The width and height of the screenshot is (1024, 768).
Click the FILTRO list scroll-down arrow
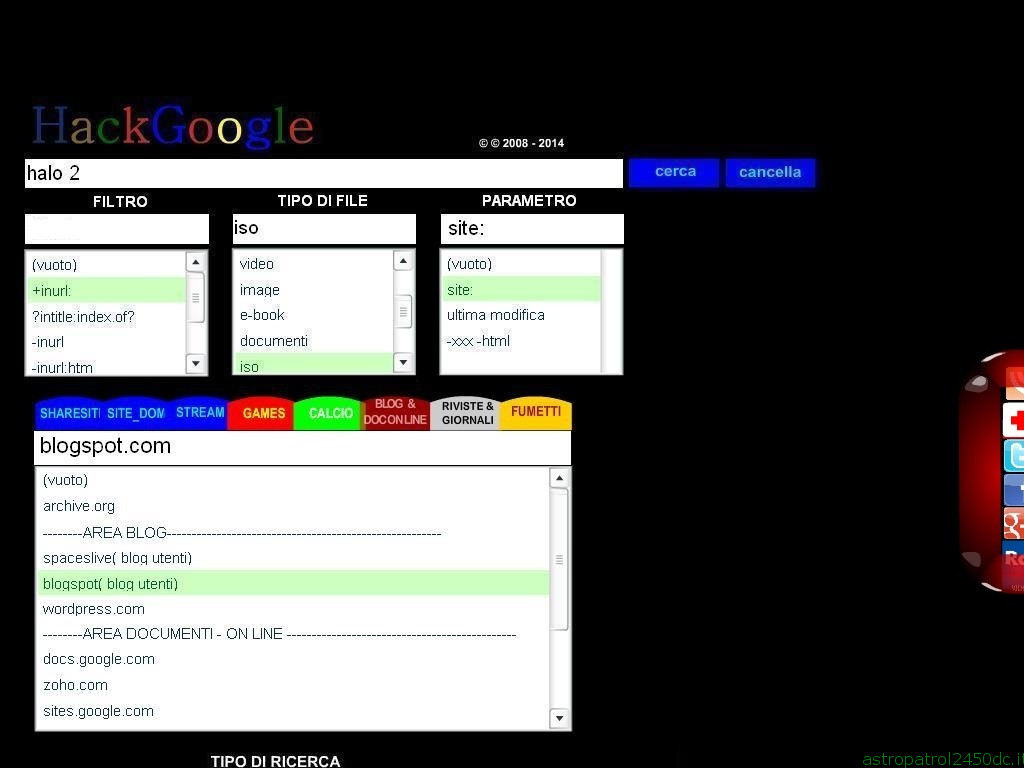coord(196,363)
